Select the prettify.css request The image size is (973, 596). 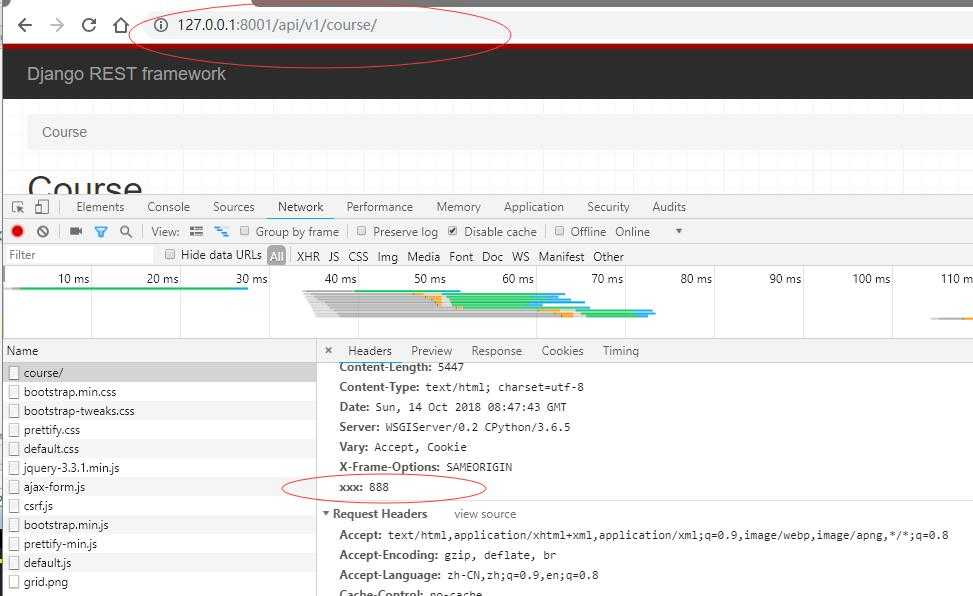click(x=160, y=430)
